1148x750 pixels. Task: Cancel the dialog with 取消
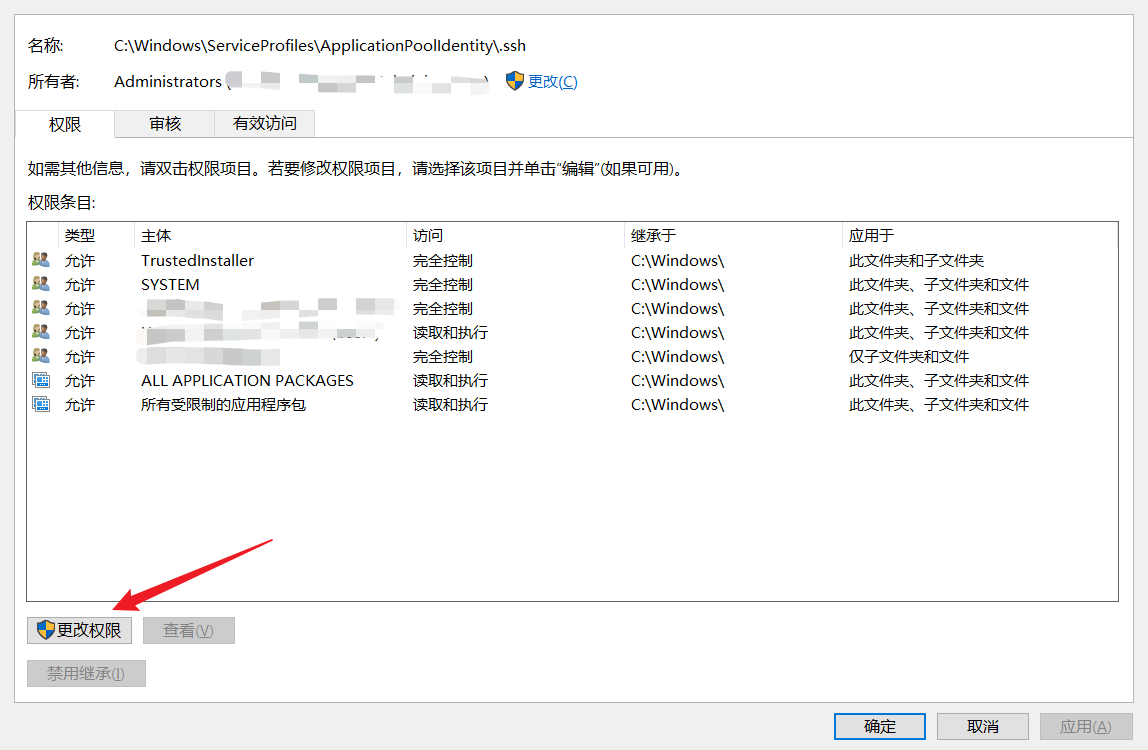[x=983, y=727]
